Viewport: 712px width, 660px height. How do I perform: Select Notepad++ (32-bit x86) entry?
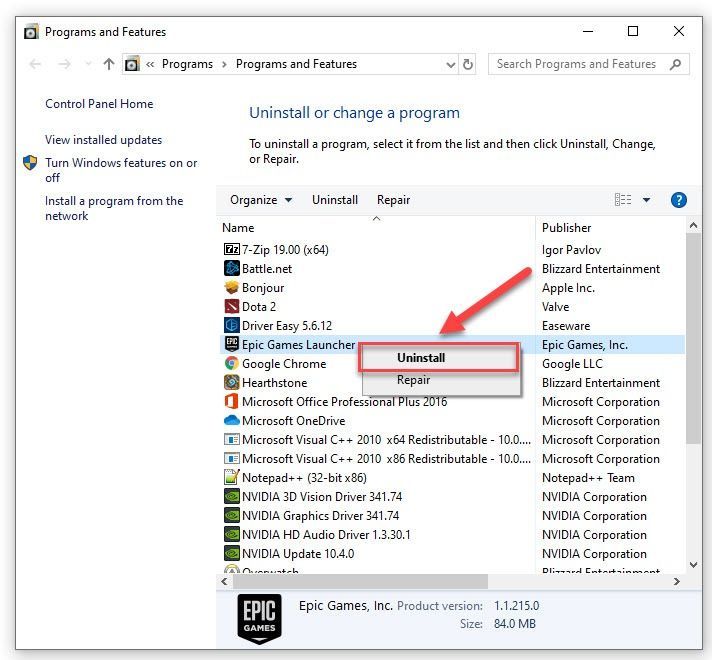pyautogui.click(x=304, y=477)
